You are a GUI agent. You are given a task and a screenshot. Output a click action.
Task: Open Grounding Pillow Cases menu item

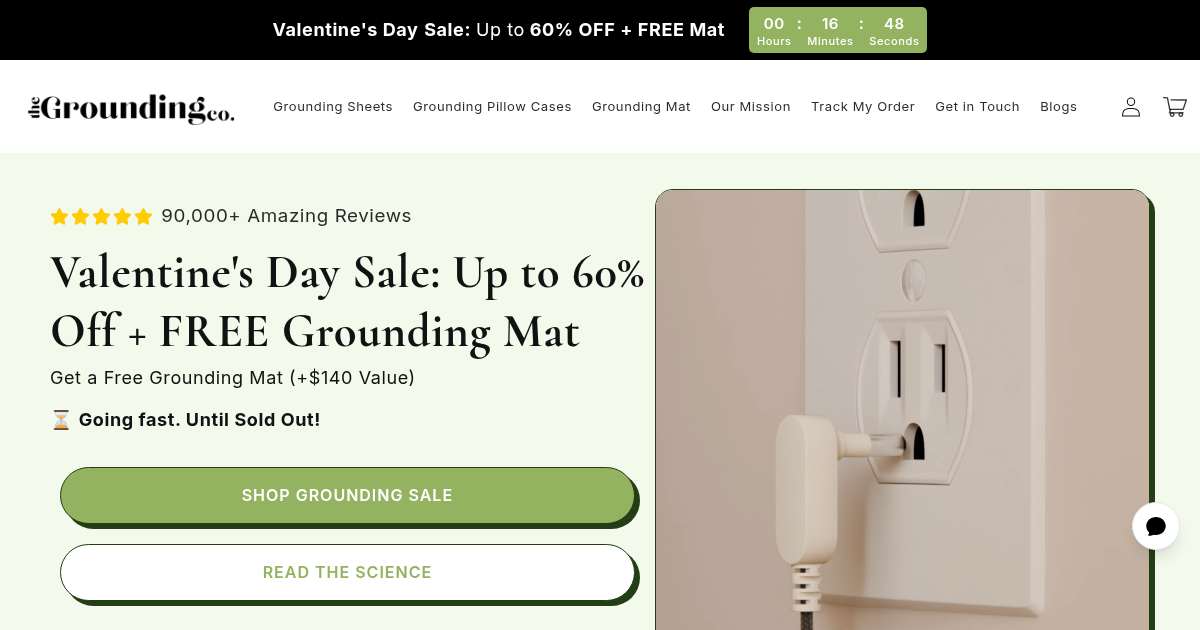(492, 106)
